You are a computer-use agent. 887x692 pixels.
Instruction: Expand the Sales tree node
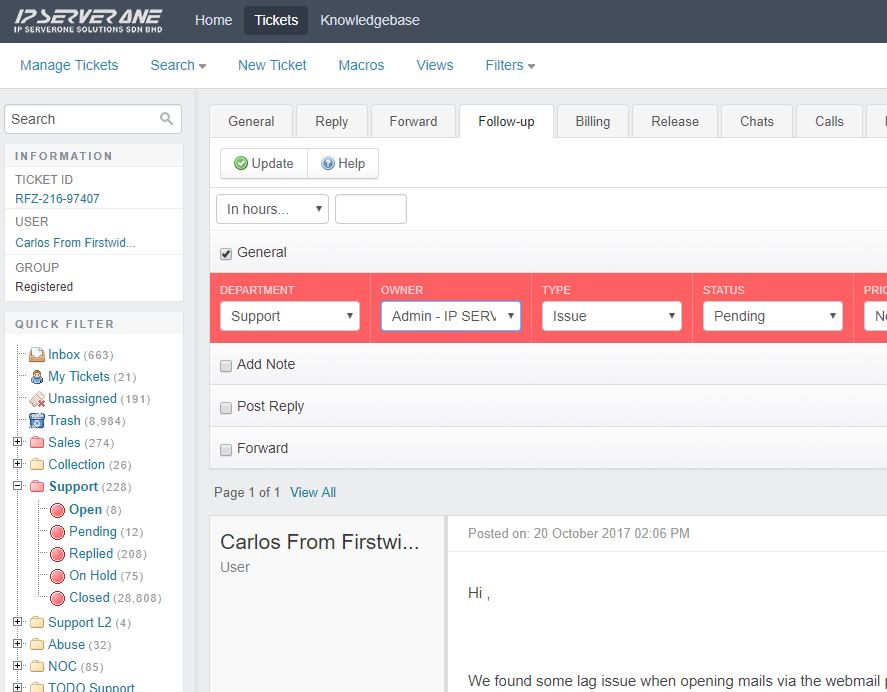coord(17,442)
